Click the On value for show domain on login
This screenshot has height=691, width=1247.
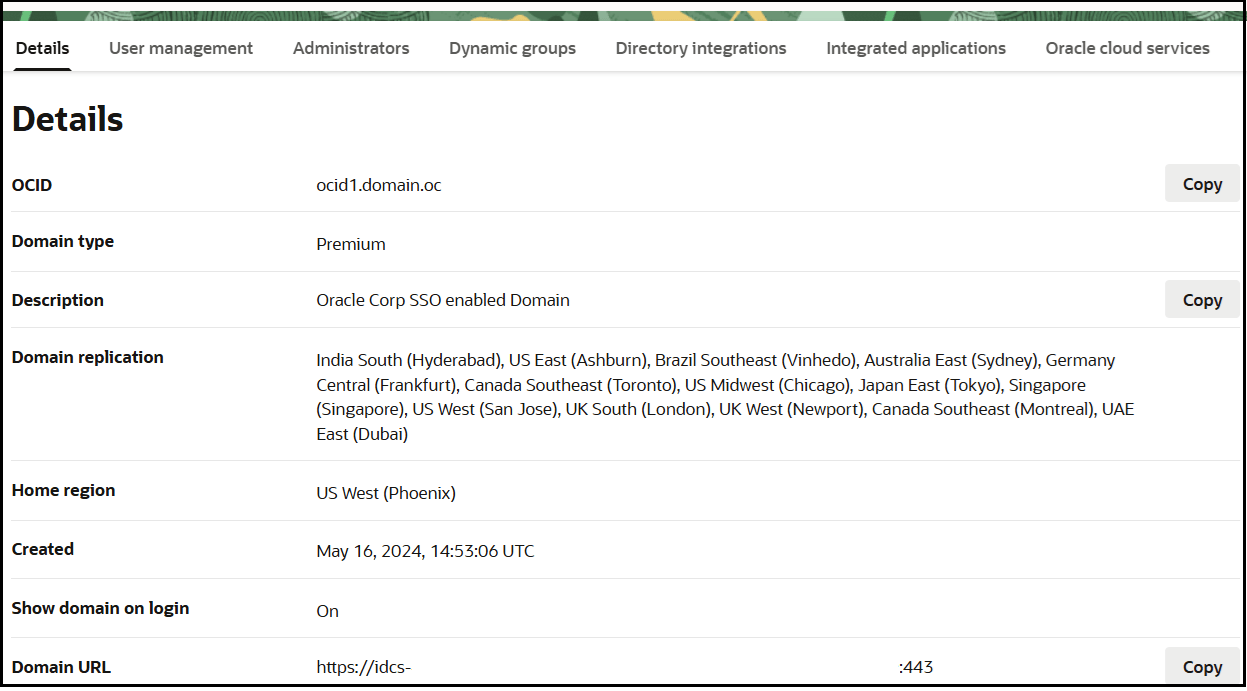[x=327, y=610]
